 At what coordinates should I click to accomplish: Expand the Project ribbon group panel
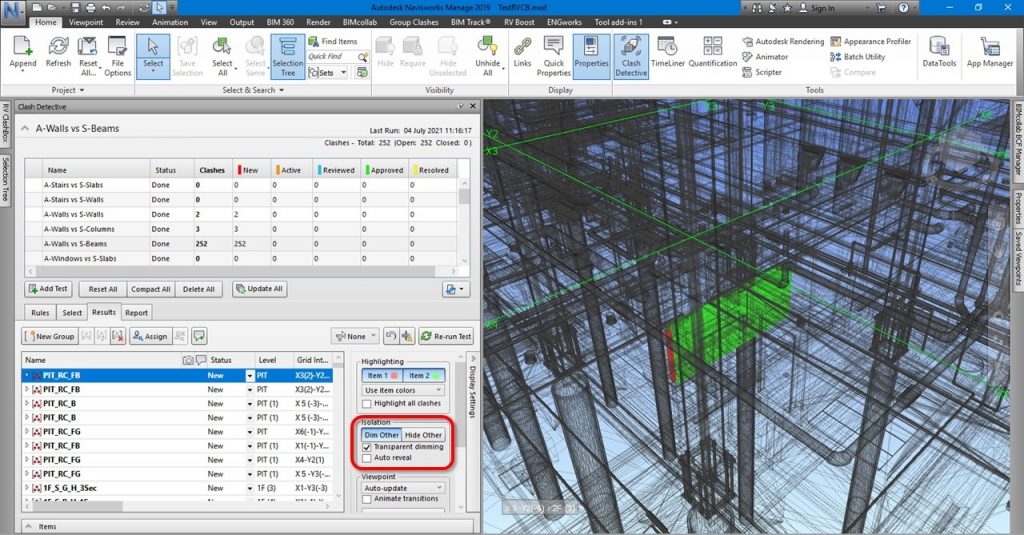(x=68, y=90)
